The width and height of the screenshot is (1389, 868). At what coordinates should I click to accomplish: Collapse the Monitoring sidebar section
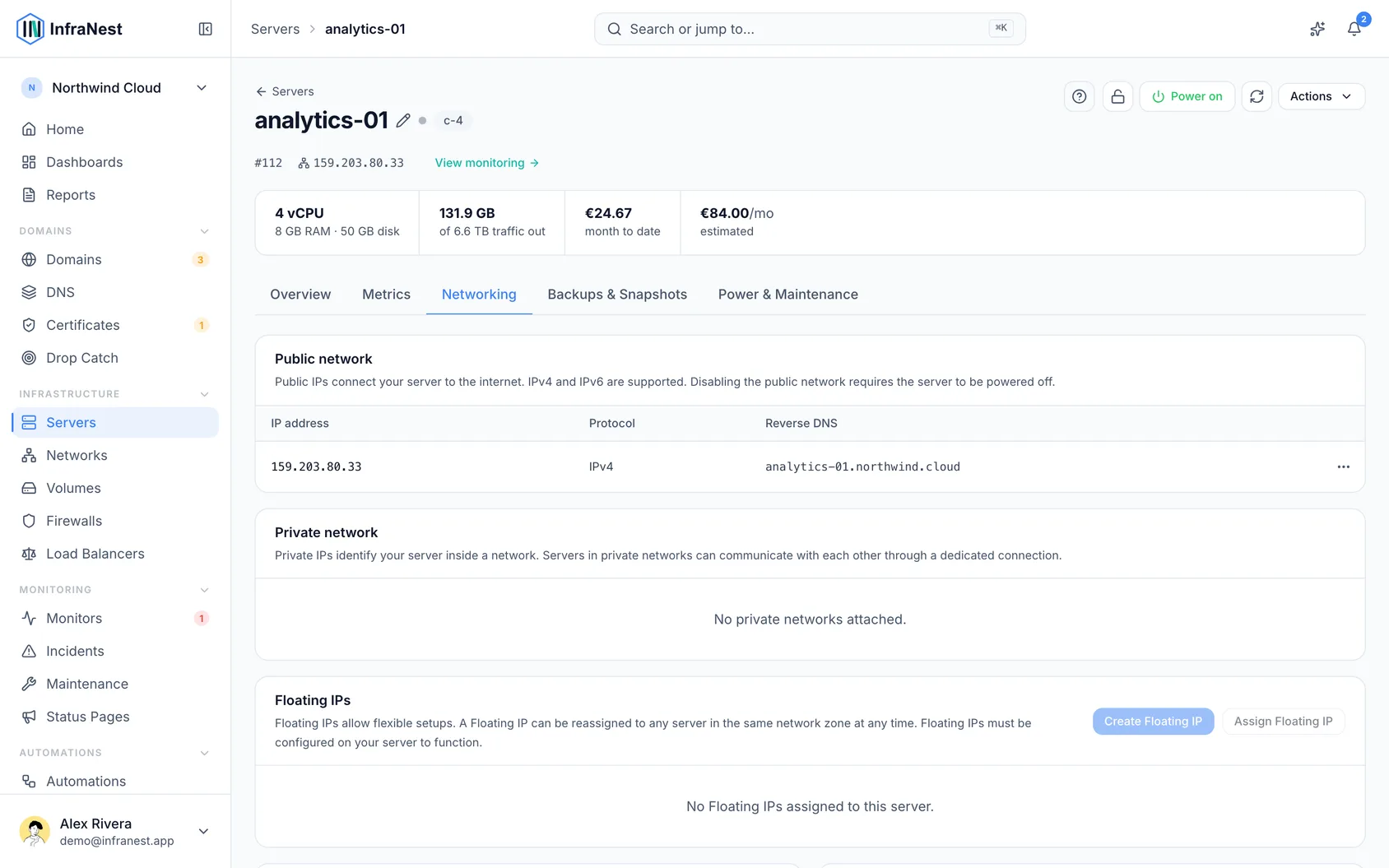pyautogui.click(x=204, y=590)
